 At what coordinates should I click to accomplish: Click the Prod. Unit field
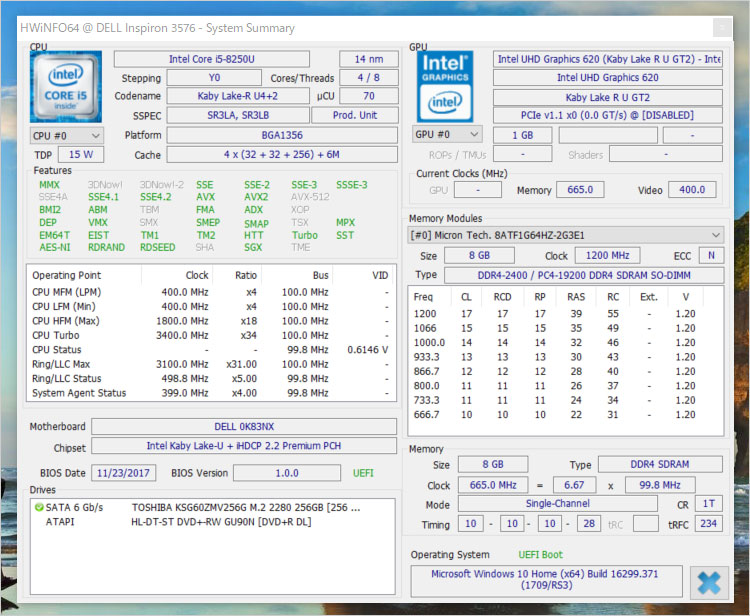[x=355, y=115]
